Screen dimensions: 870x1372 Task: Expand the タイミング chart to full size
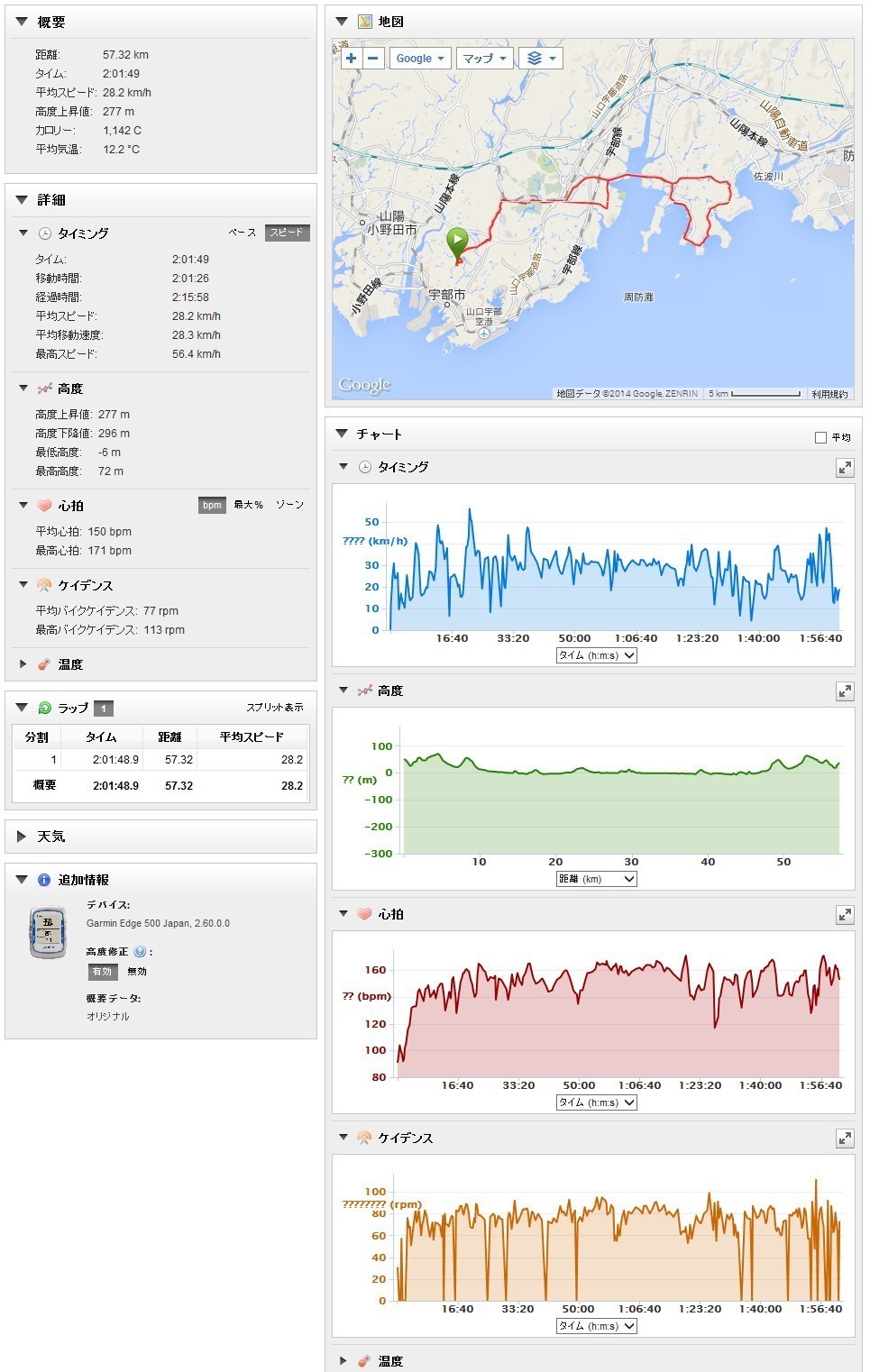point(845,468)
